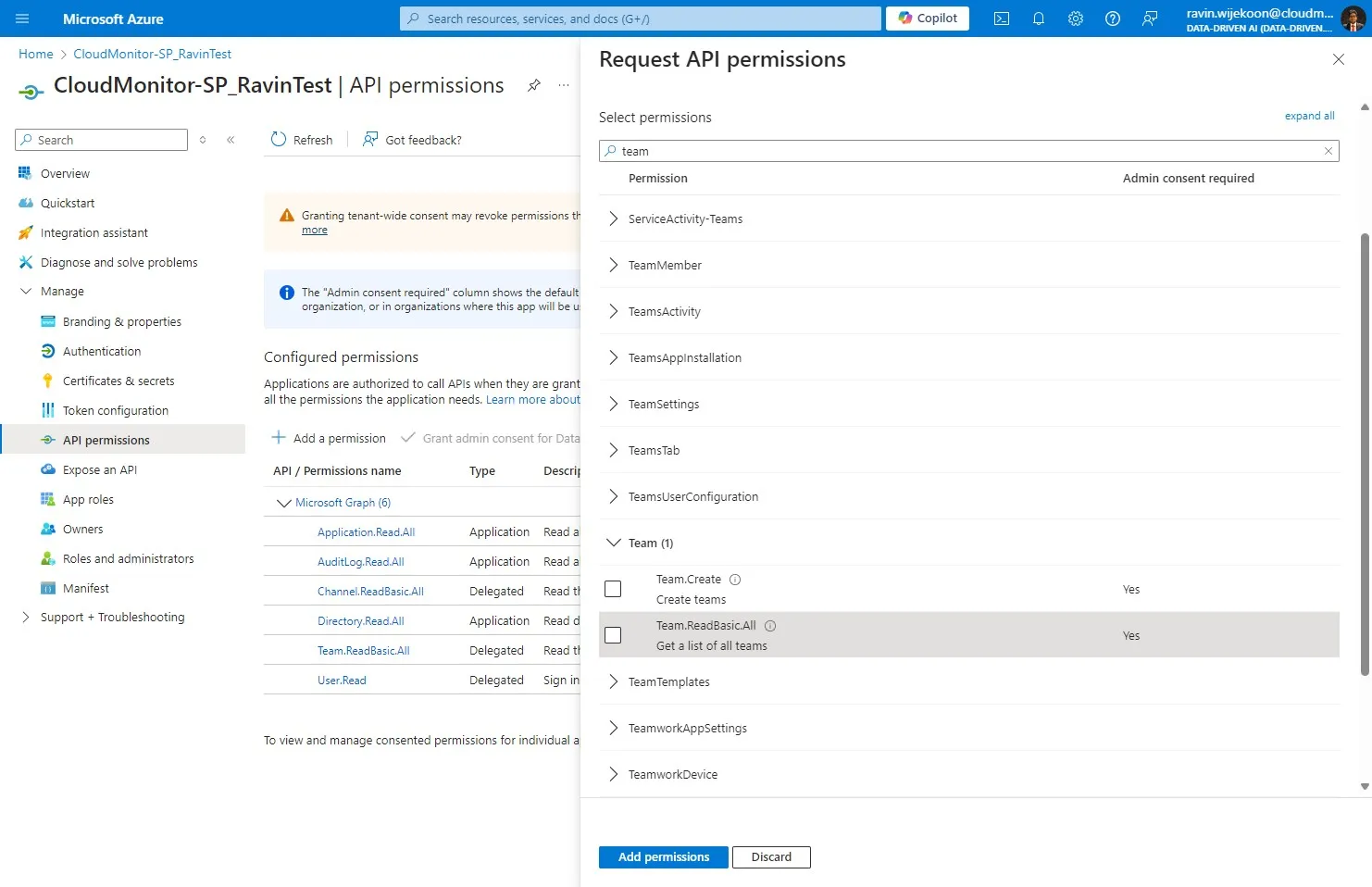This screenshot has height=887, width=1372.
Task: Click Refresh in the toolbar
Action: click(x=302, y=140)
